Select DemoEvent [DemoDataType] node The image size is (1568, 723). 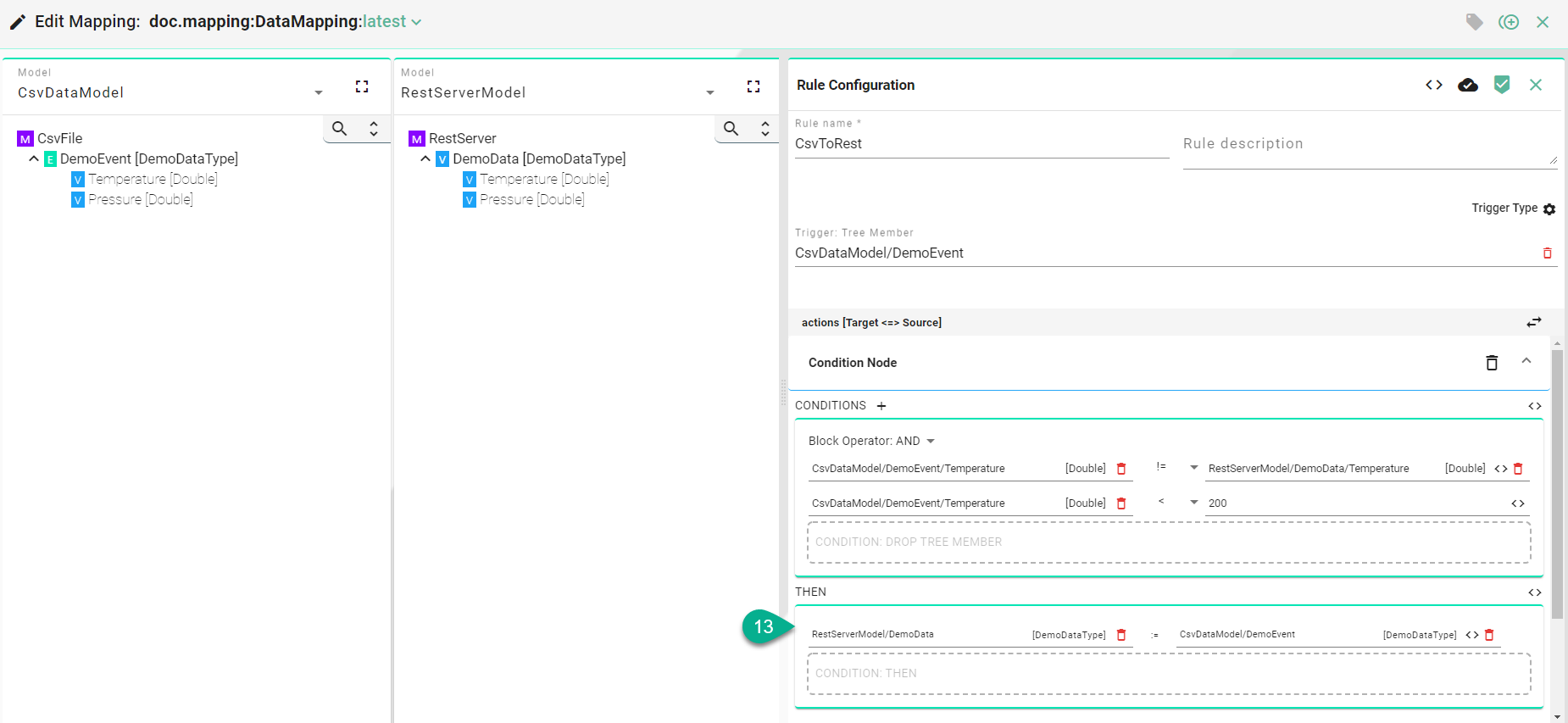(x=141, y=159)
